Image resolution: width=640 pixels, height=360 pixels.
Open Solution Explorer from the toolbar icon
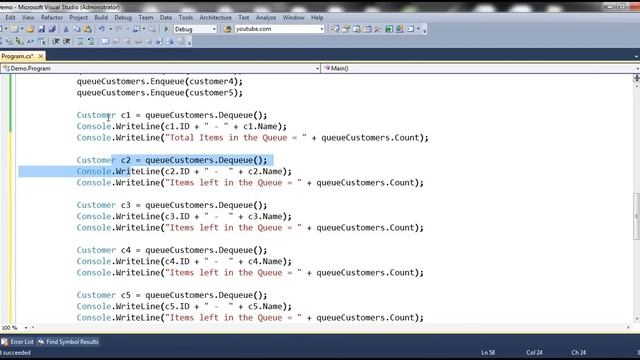334,29
